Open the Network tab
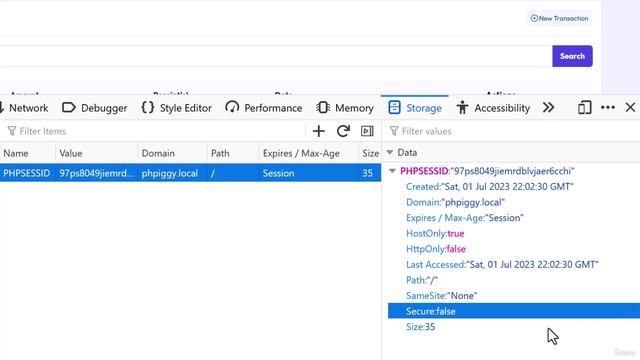 click(24, 108)
